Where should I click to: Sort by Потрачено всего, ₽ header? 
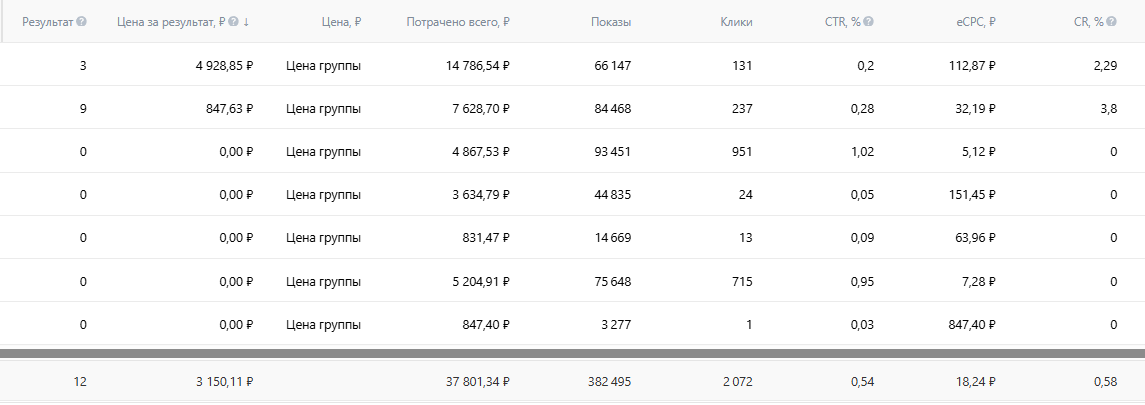click(458, 21)
